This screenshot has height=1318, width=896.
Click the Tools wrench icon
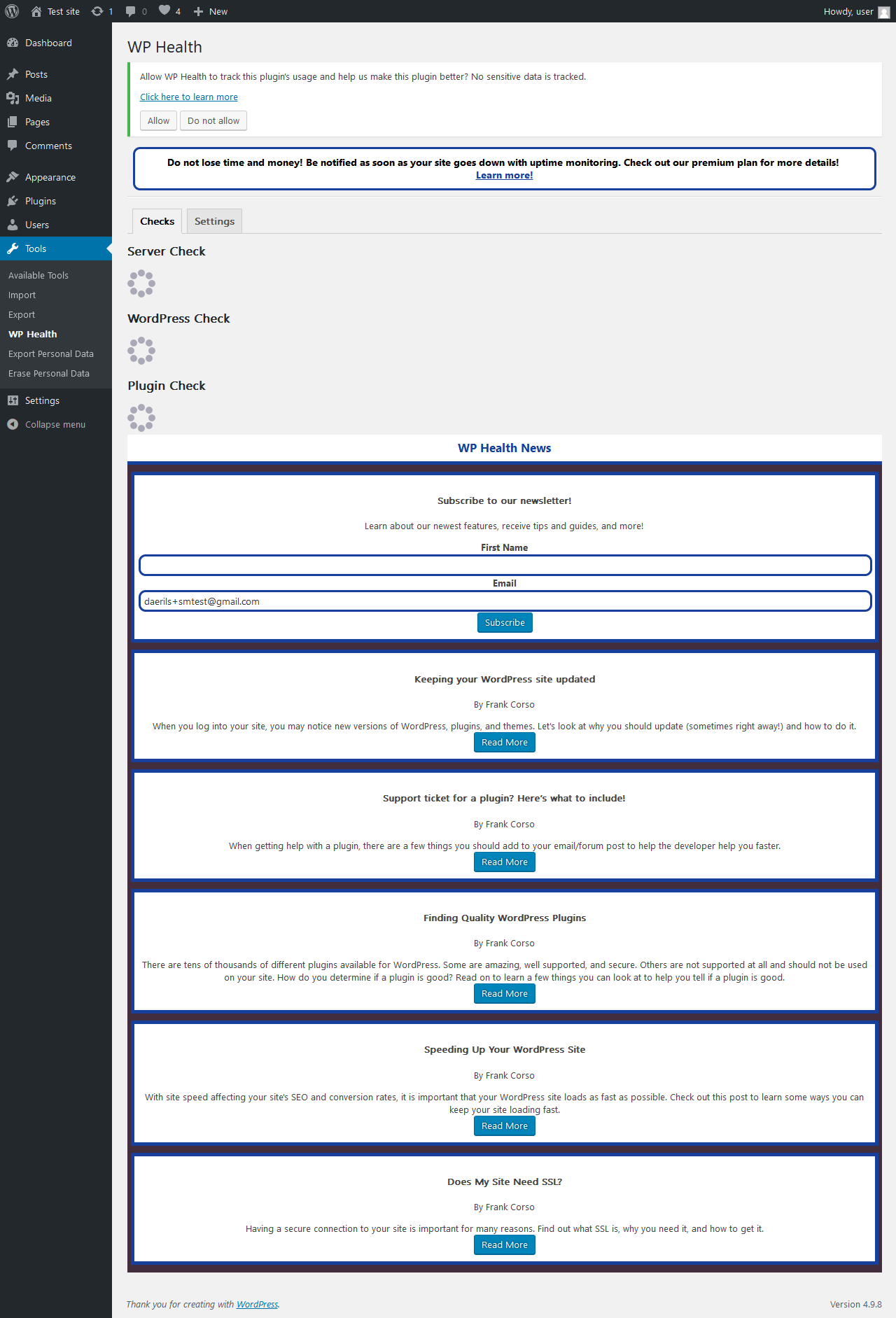(13, 248)
